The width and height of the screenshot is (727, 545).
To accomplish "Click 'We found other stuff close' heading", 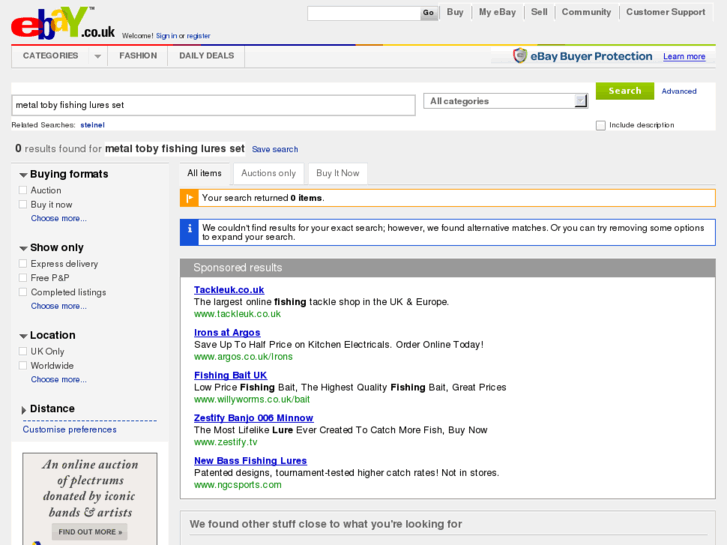I will click(x=325, y=524).
